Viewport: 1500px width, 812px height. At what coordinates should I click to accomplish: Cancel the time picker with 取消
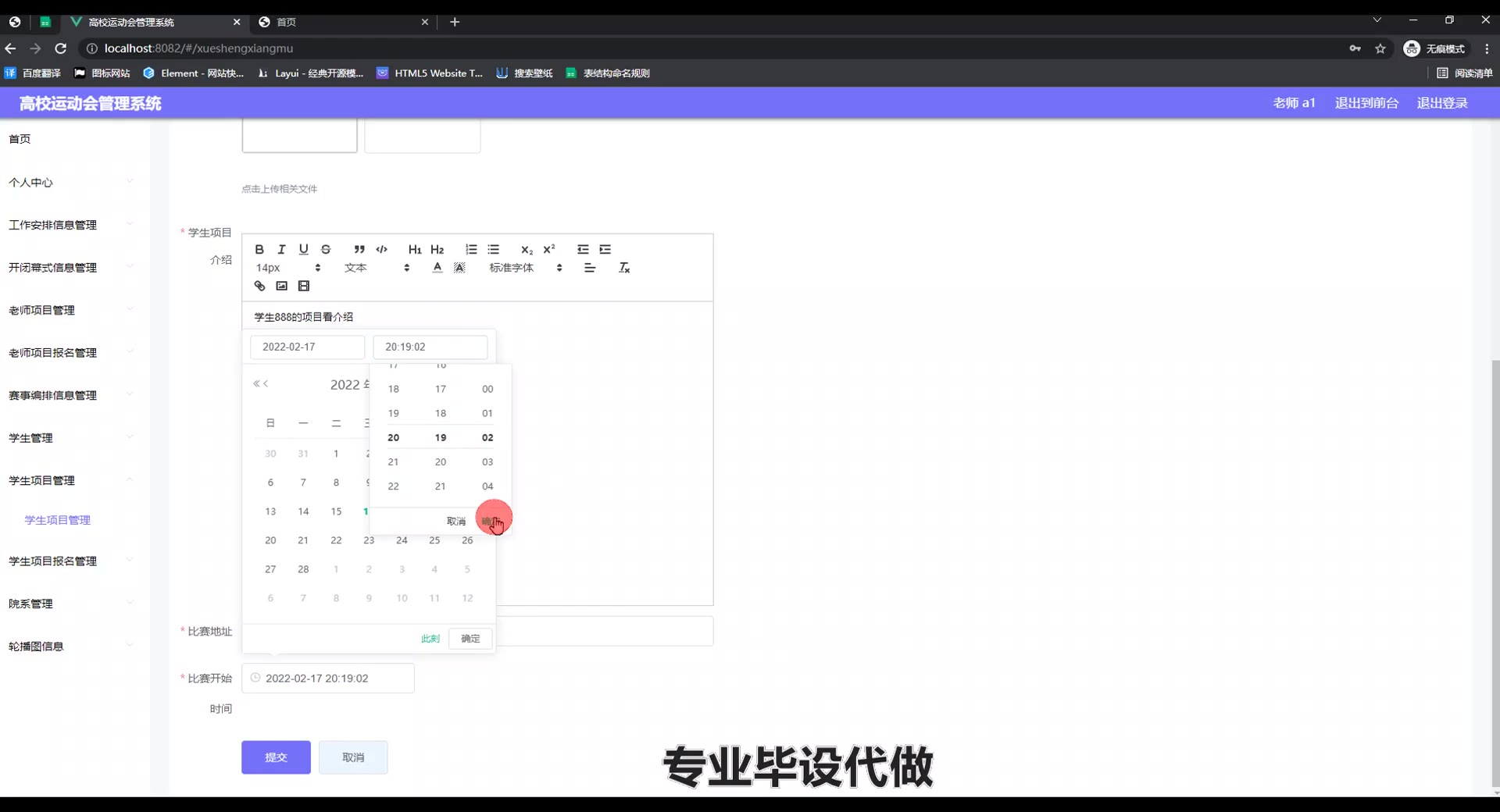coord(456,521)
